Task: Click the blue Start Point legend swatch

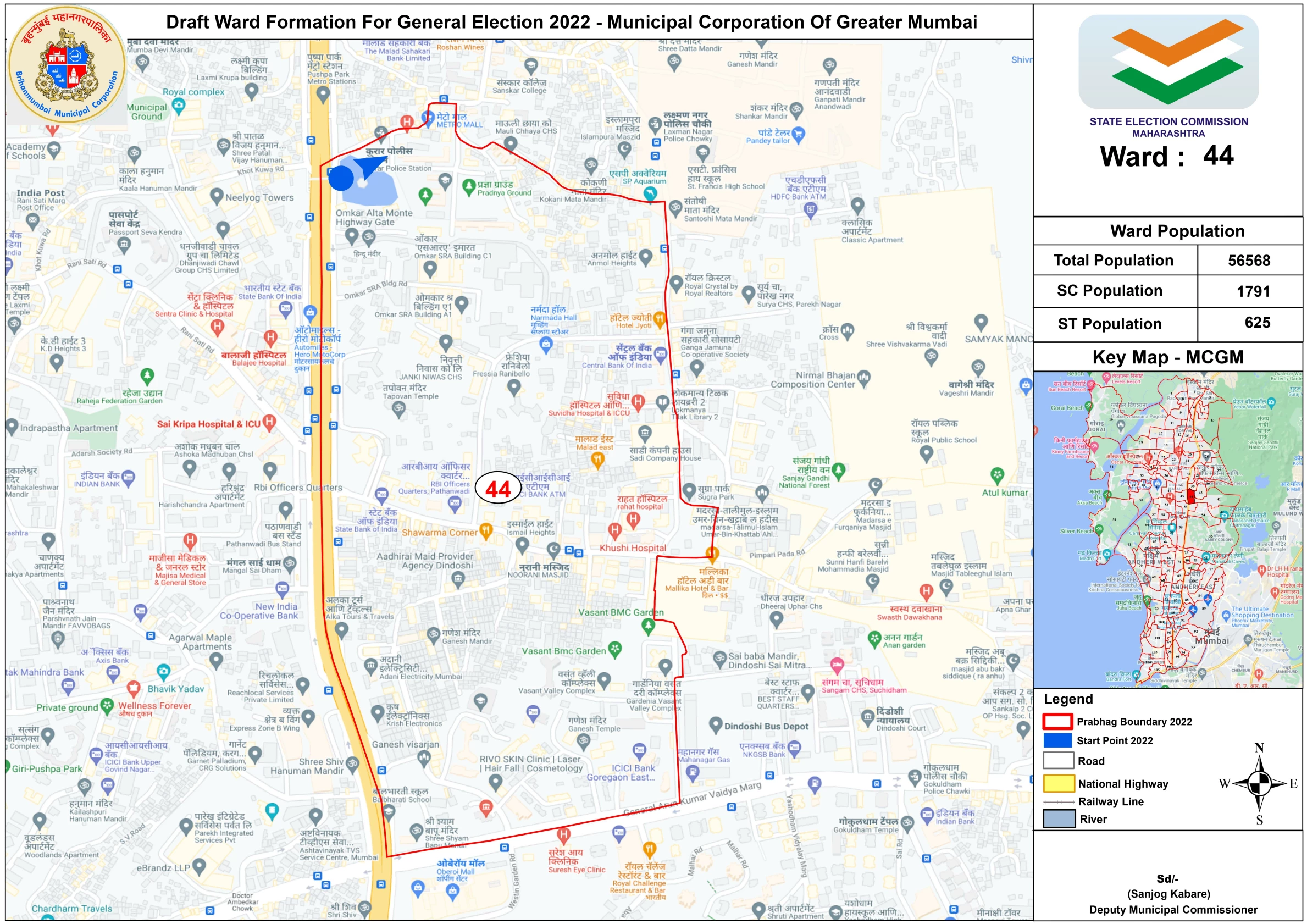Action: tap(1057, 740)
